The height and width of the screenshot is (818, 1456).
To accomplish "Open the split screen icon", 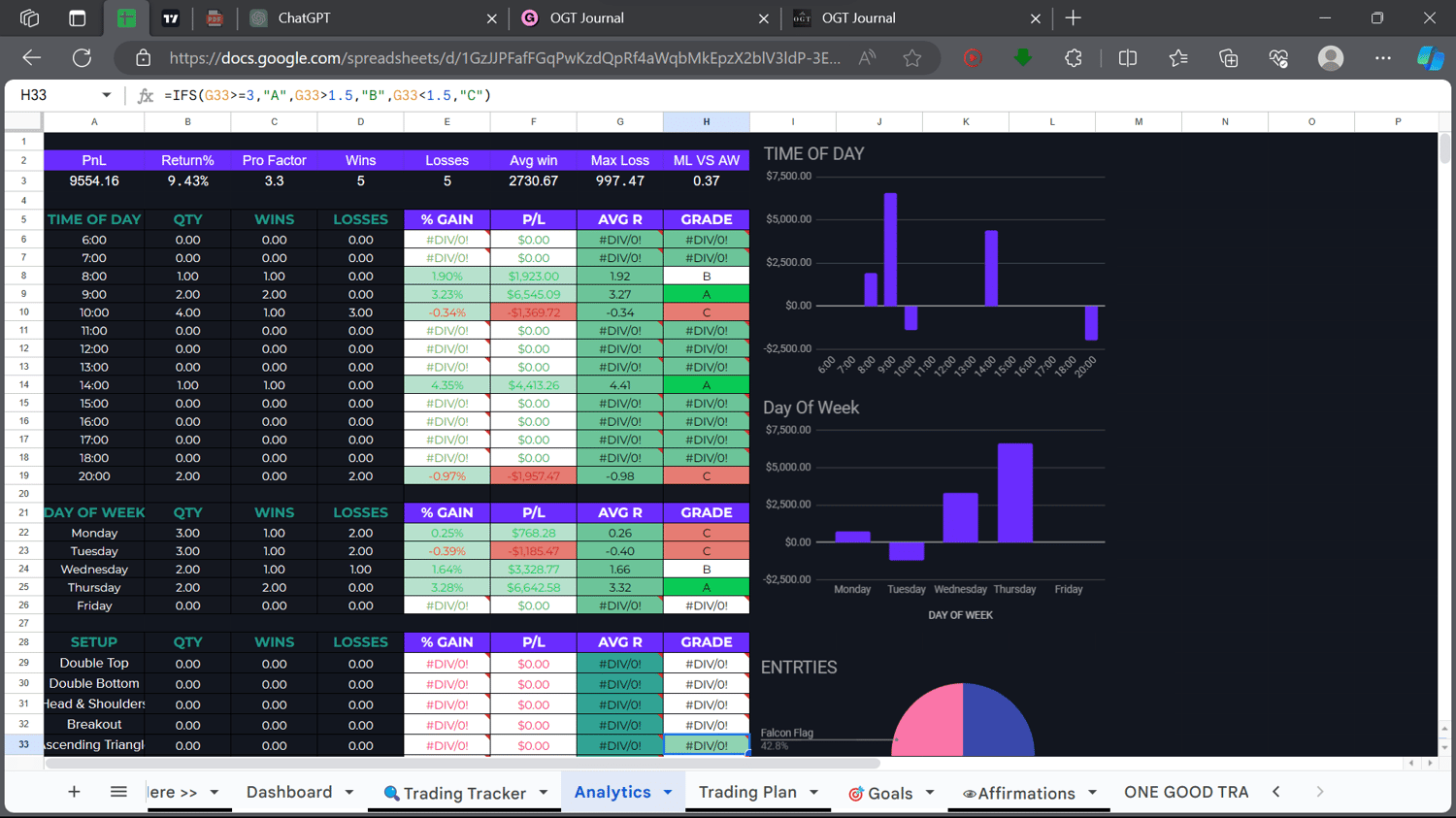I will click(x=1127, y=58).
